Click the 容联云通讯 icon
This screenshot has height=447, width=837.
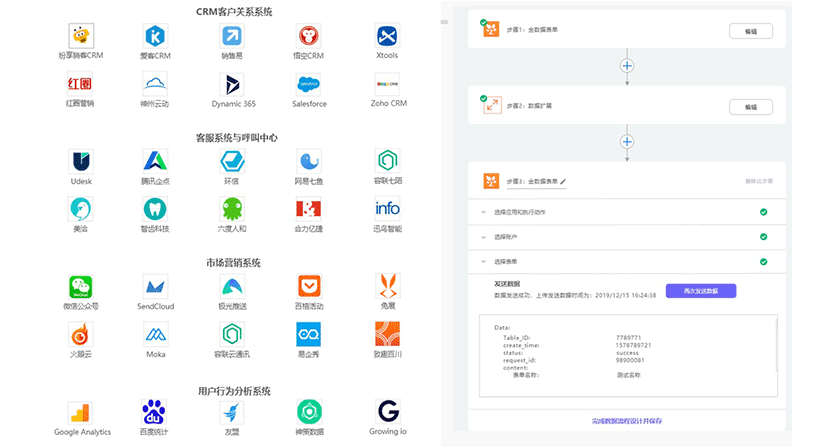[232, 334]
